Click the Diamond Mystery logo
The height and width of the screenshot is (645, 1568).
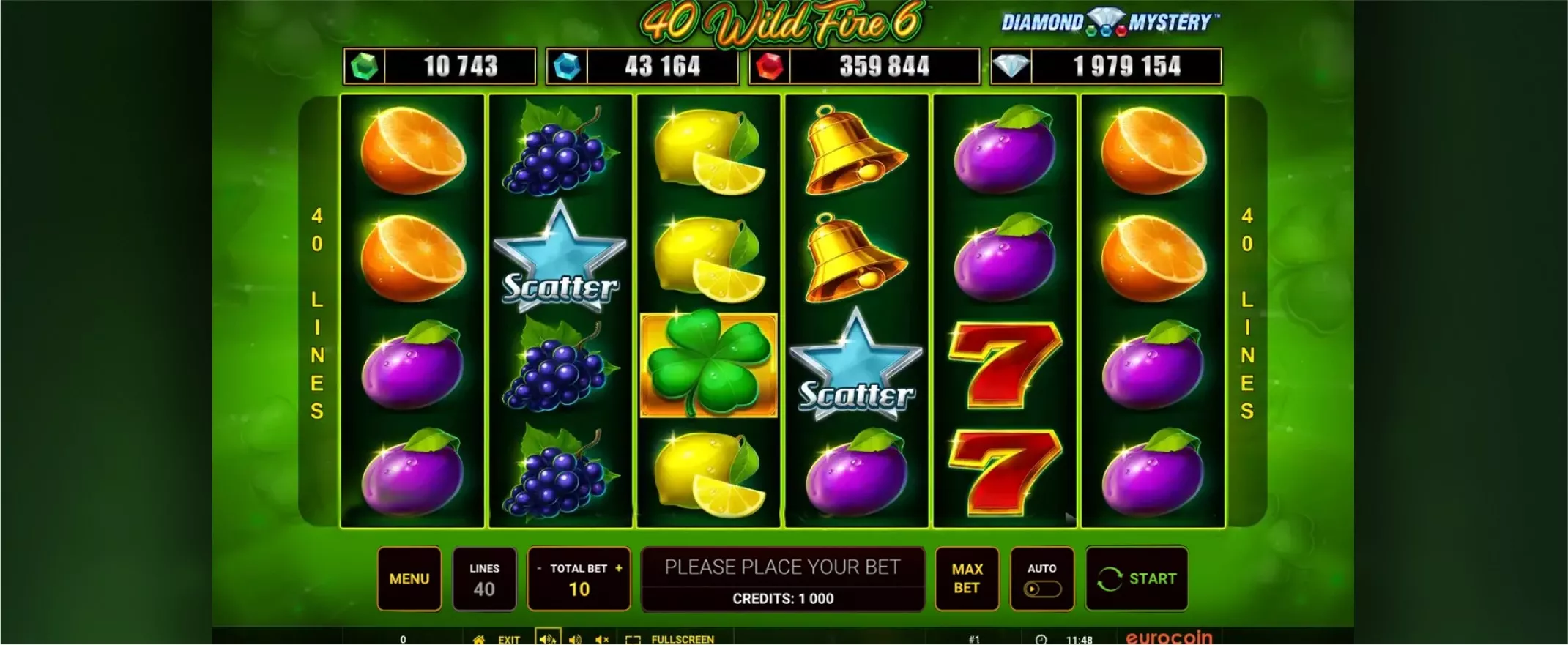click(x=1110, y=22)
